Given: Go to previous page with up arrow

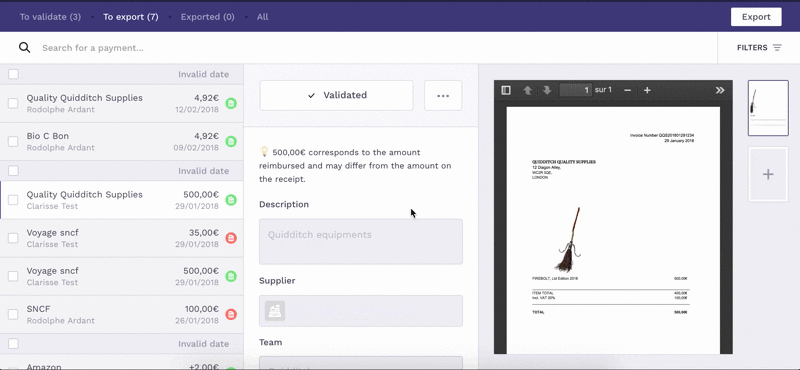Looking at the screenshot, I should [528, 90].
